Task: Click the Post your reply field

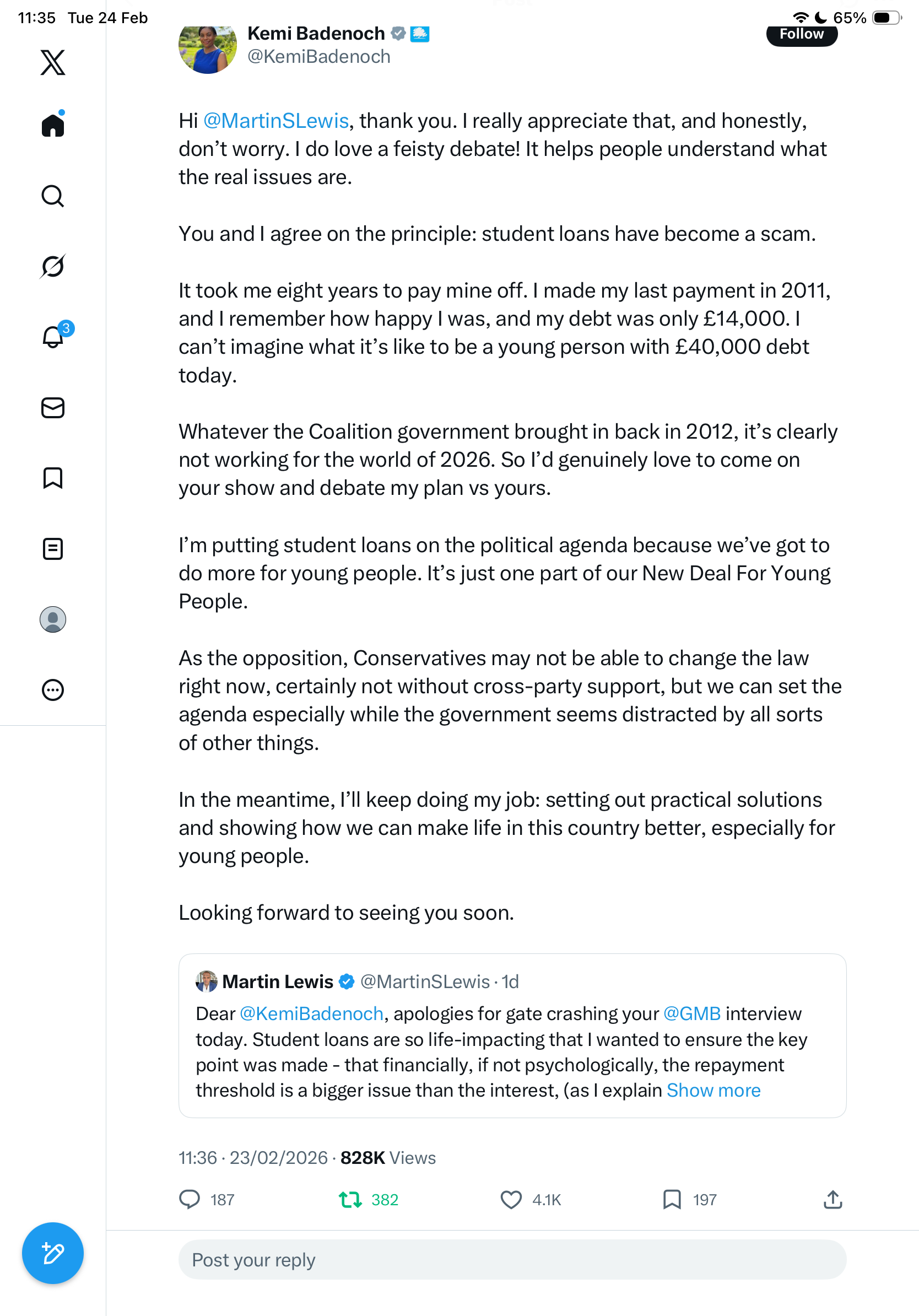Action: click(x=512, y=1260)
